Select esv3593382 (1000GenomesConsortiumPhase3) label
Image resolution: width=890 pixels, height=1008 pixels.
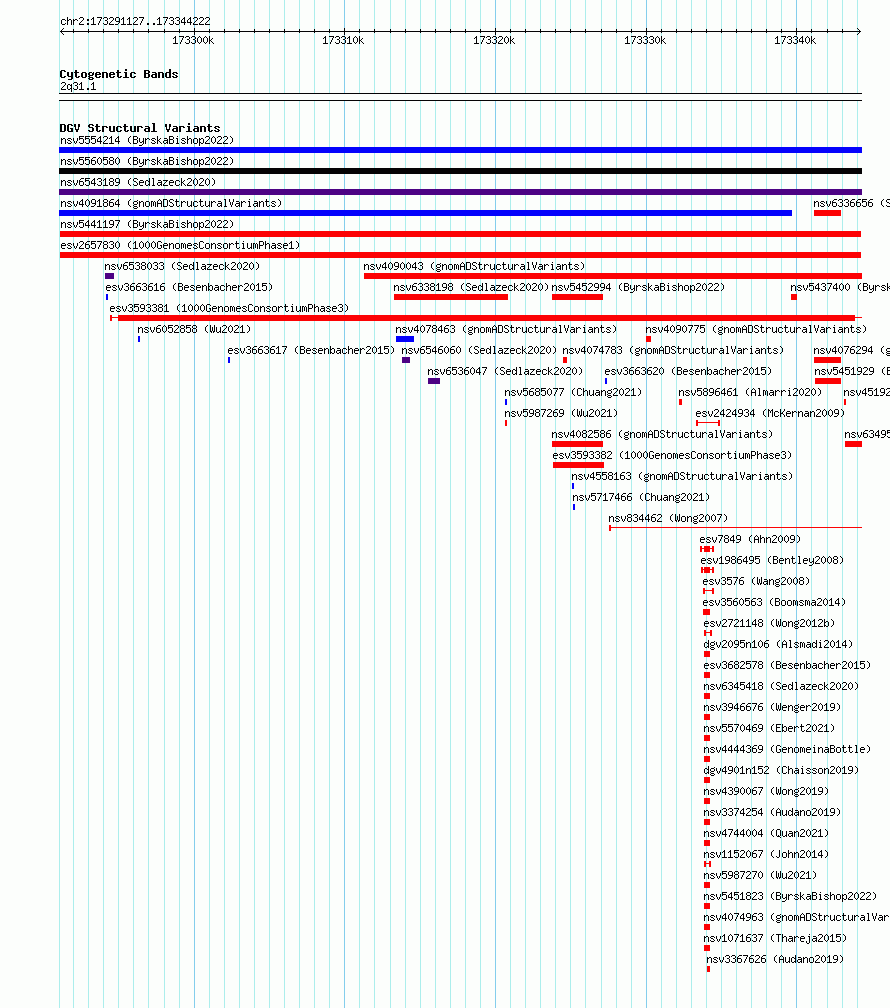(672, 455)
